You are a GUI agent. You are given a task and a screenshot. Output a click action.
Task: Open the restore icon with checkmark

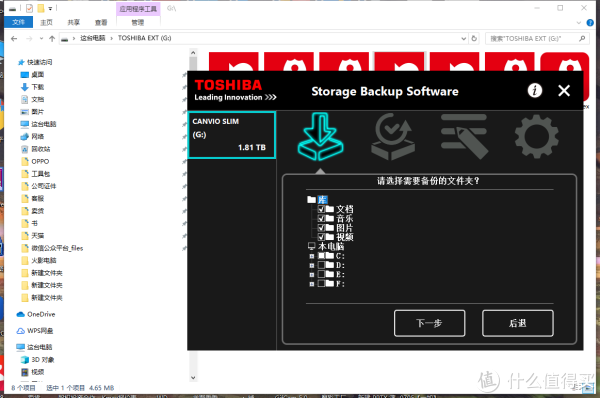point(393,137)
